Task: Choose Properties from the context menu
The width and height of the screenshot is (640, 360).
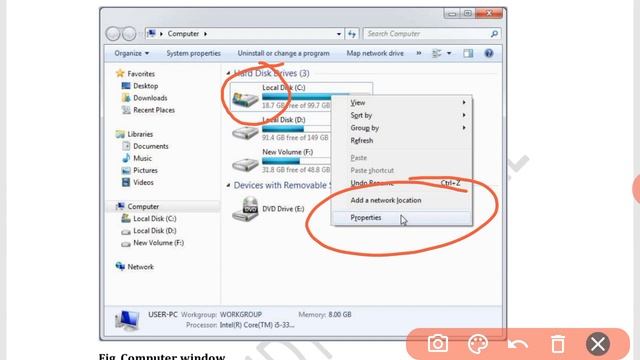Action: pos(402,218)
